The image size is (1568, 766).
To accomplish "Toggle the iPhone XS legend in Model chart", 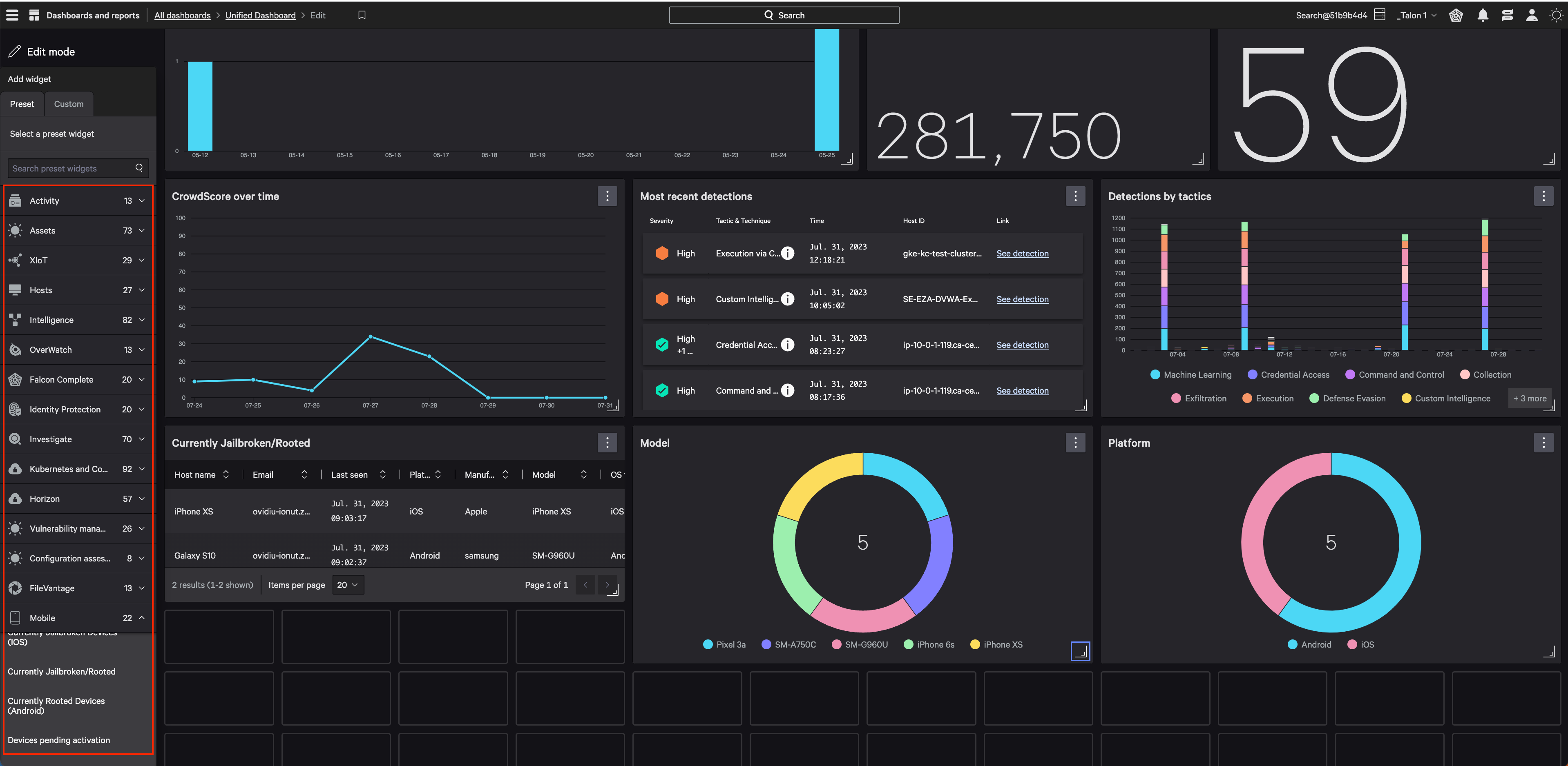I will (996, 645).
